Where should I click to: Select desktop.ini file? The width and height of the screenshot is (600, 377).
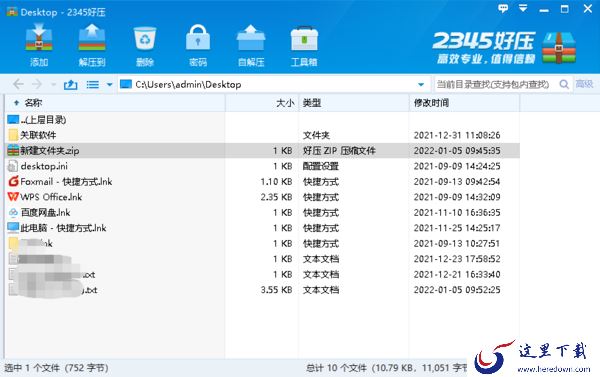(262, 166)
